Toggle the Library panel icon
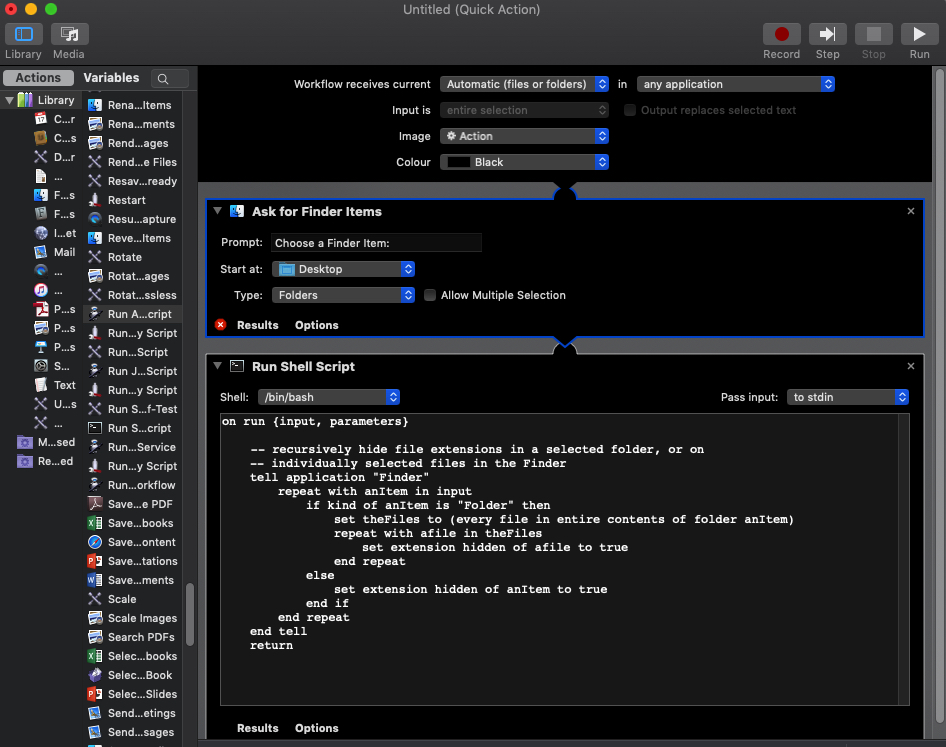946x747 pixels. 23,34
